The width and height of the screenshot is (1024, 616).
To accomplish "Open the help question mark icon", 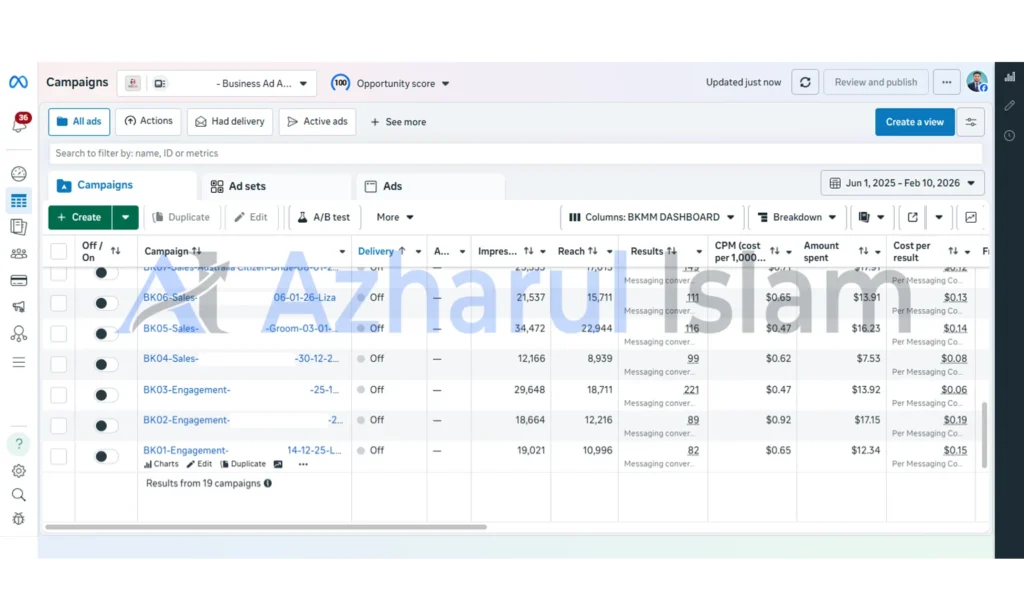I will pyautogui.click(x=19, y=444).
